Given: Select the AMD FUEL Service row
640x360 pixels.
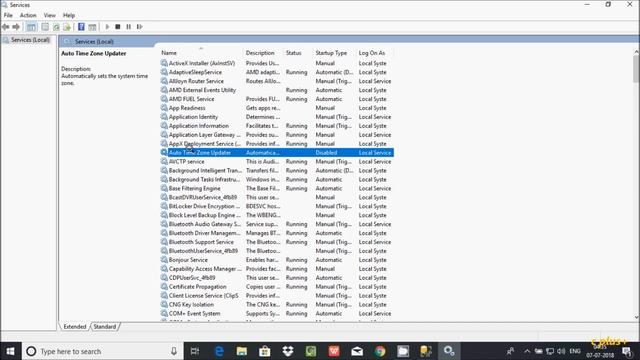Looking at the screenshot, I should 277,99.
